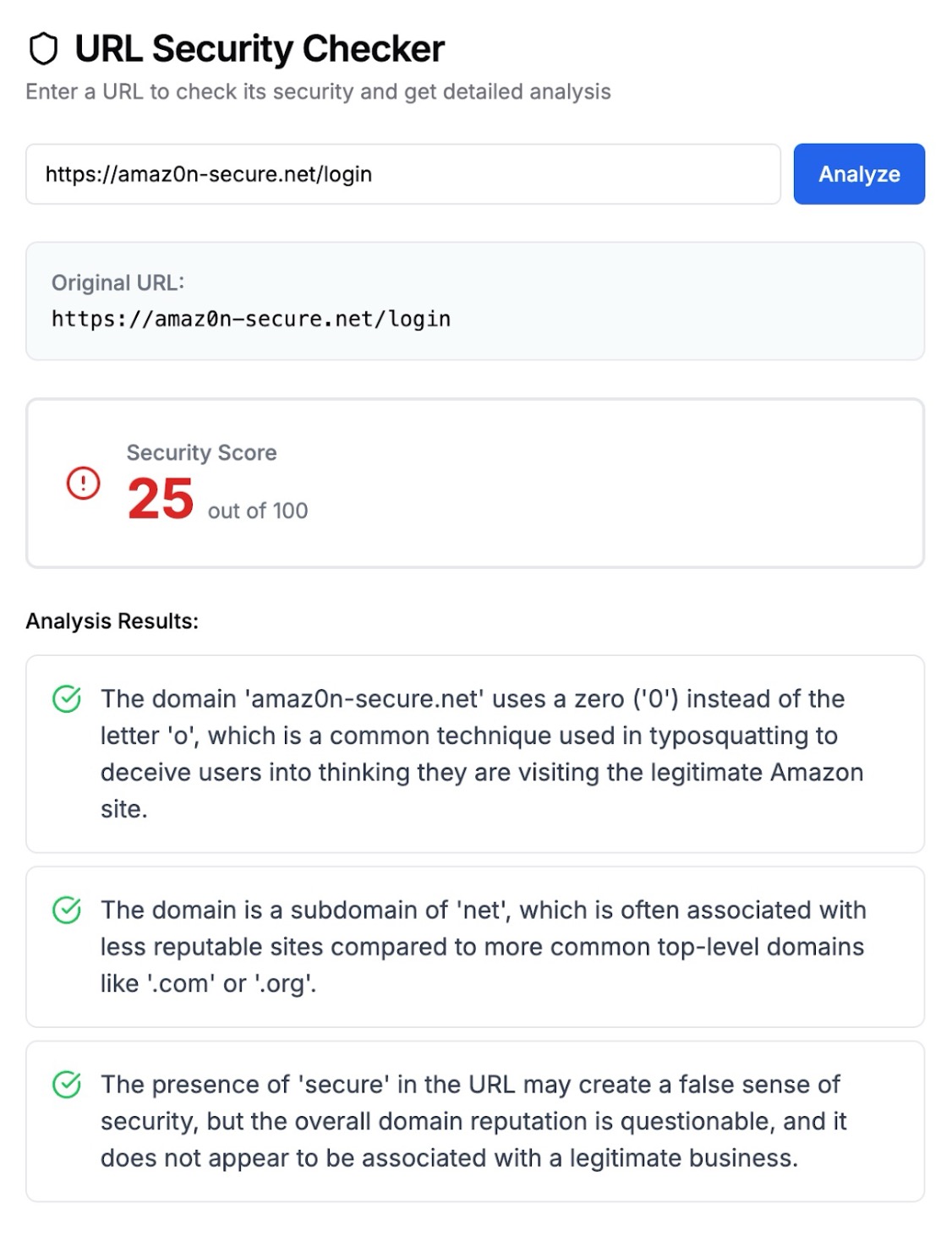Click the red score number 25
Image resolution: width=952 pixels, height=1236 pixels.
pyautogui.click(x=161, y=499)
